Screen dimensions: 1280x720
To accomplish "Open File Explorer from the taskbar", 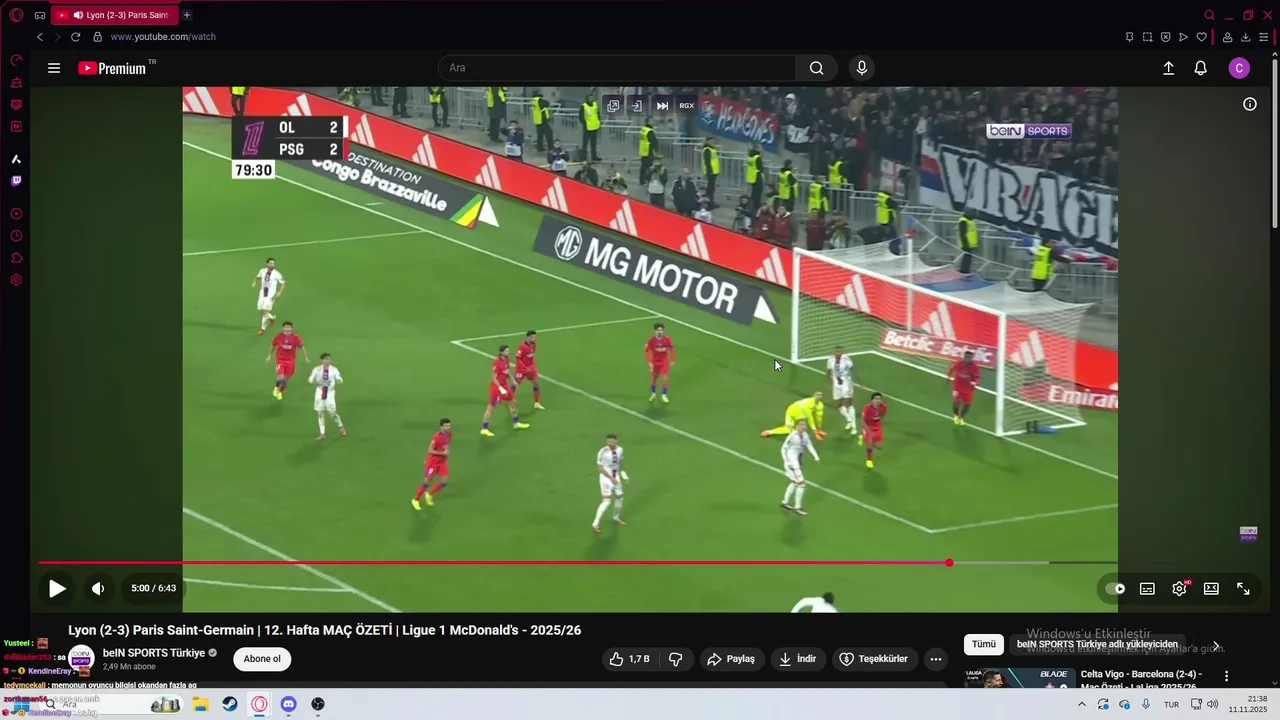I will (200, 704).
